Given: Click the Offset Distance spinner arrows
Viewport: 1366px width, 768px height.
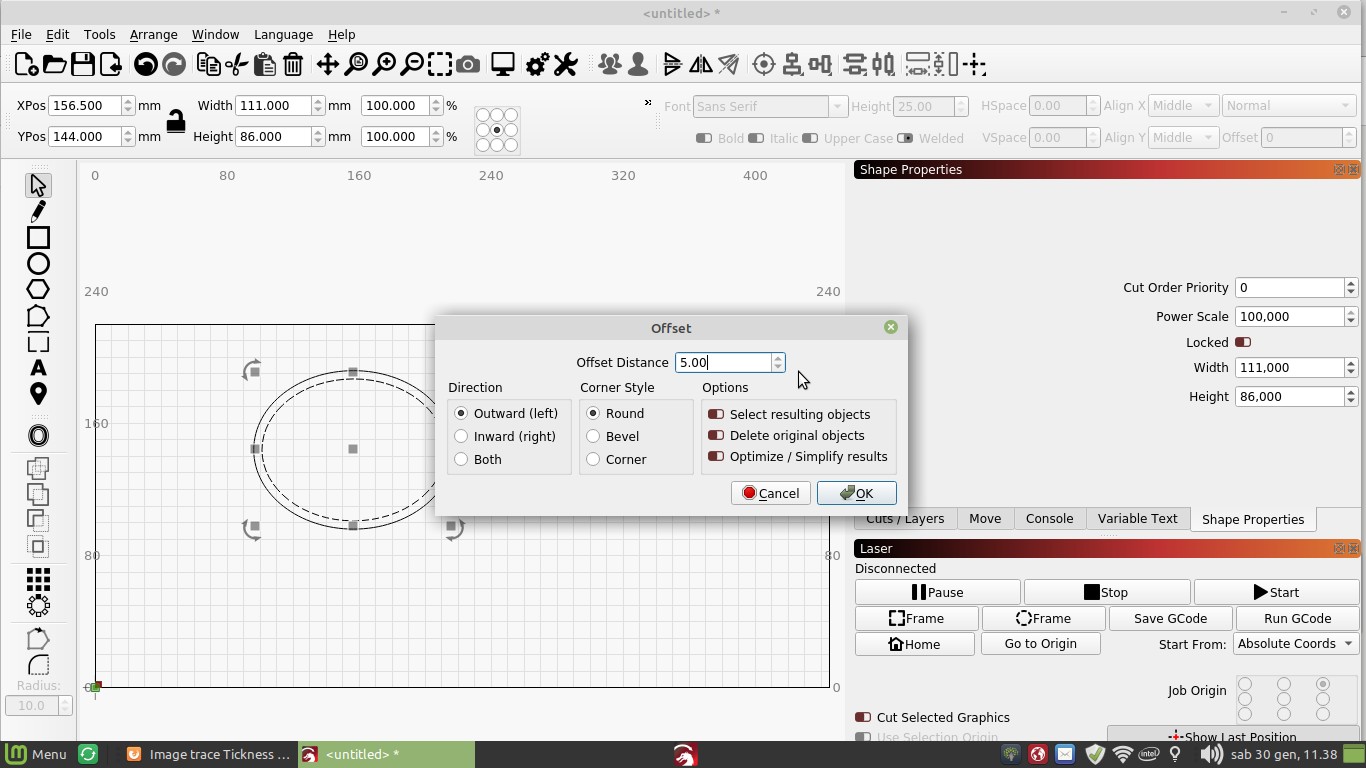Looking at the screenshot, I should [778, 363].
